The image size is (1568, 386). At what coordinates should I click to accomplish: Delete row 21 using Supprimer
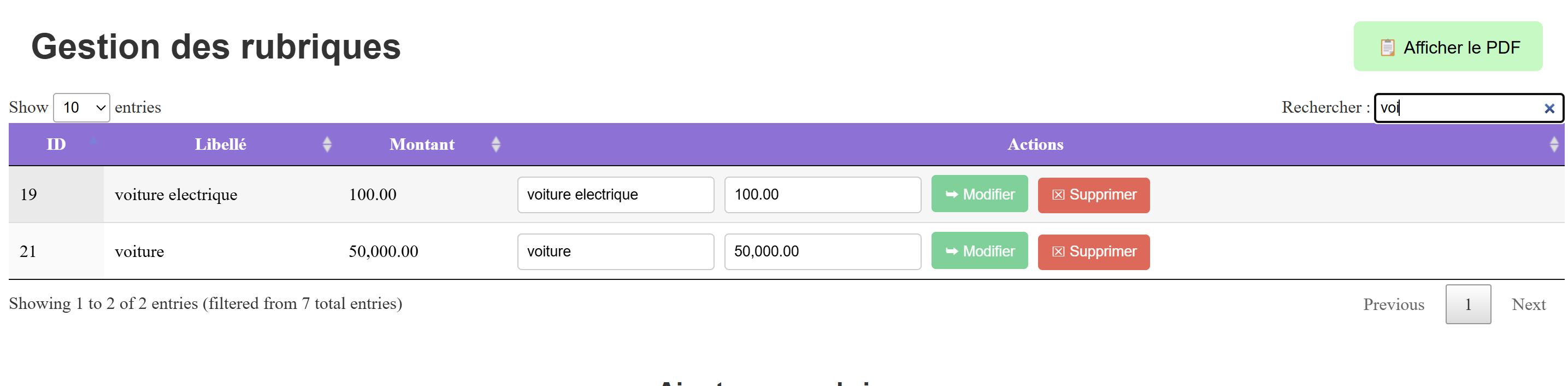(1093, 252)
